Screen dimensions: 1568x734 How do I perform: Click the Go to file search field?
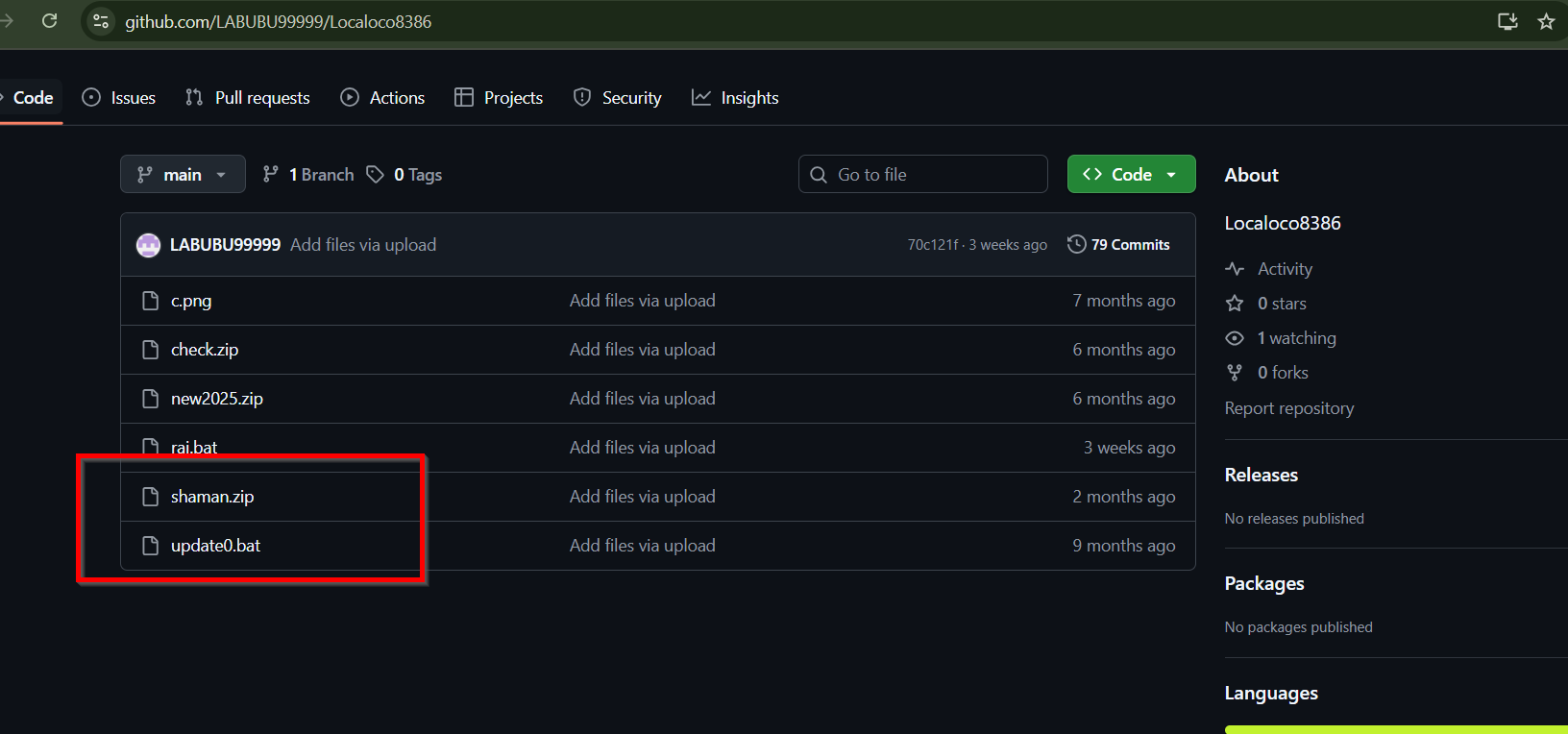pos(923,174)
